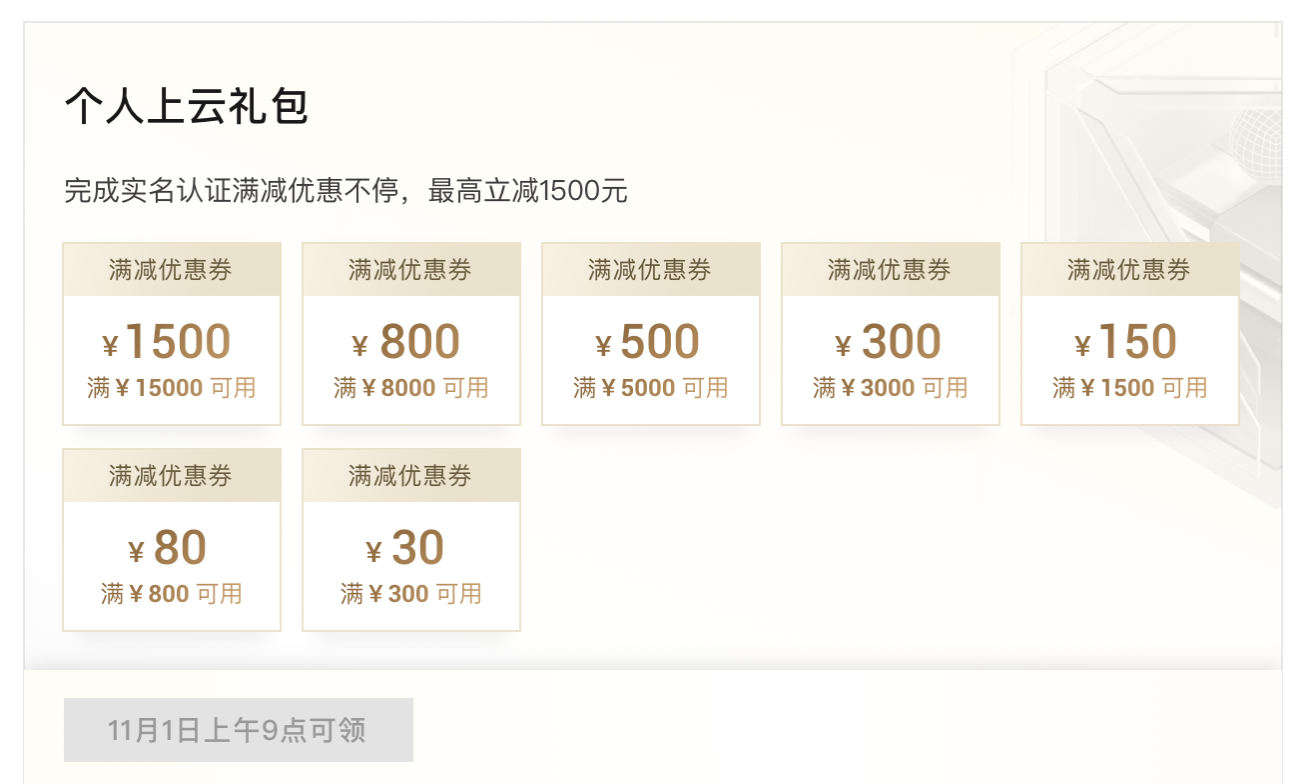Select the ¥300 满减优惠券 coupon
Image resolution: width=1304 pixels, height=784 pixels.
point(890,341)
